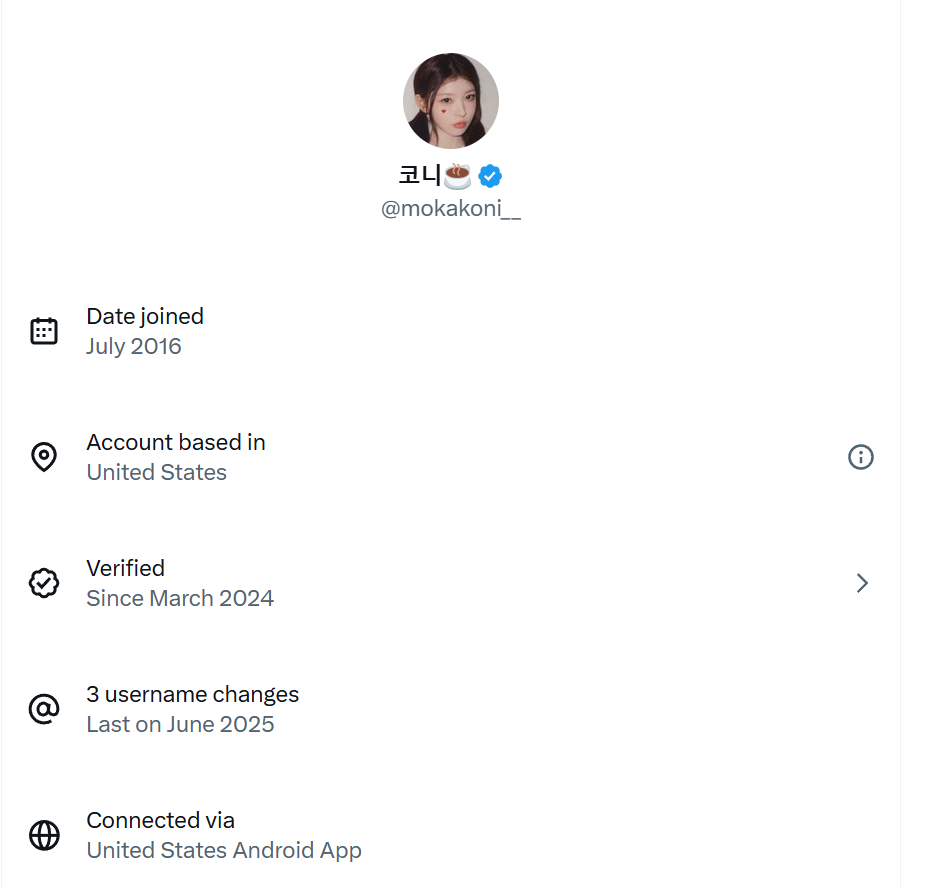Click the Last on June 2025 text
Image resolution: width=946 pixels, height=888 pixels.
[180, 725]
